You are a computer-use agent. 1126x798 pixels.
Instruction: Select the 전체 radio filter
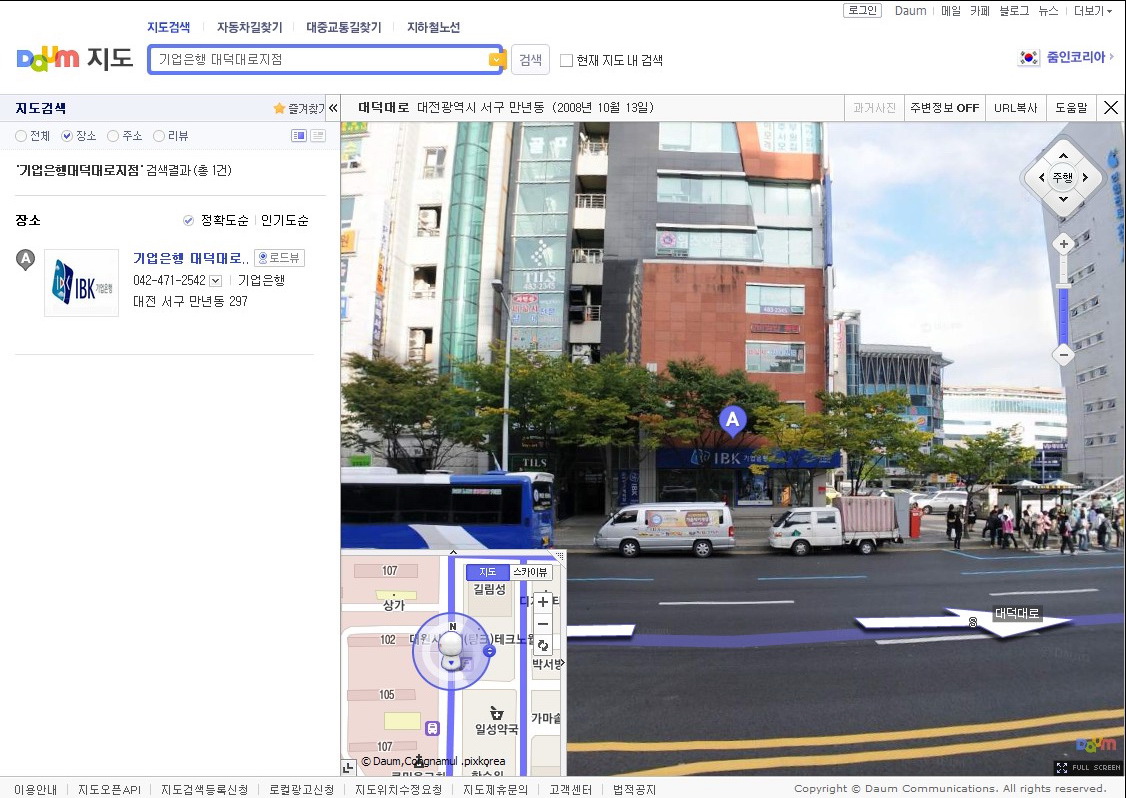point(21,136)
